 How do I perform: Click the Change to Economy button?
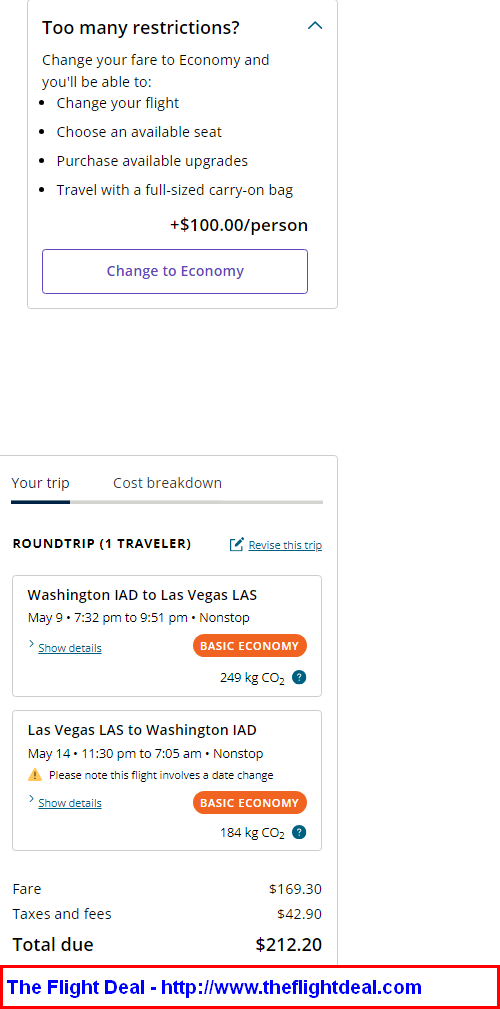pos(175,271)
